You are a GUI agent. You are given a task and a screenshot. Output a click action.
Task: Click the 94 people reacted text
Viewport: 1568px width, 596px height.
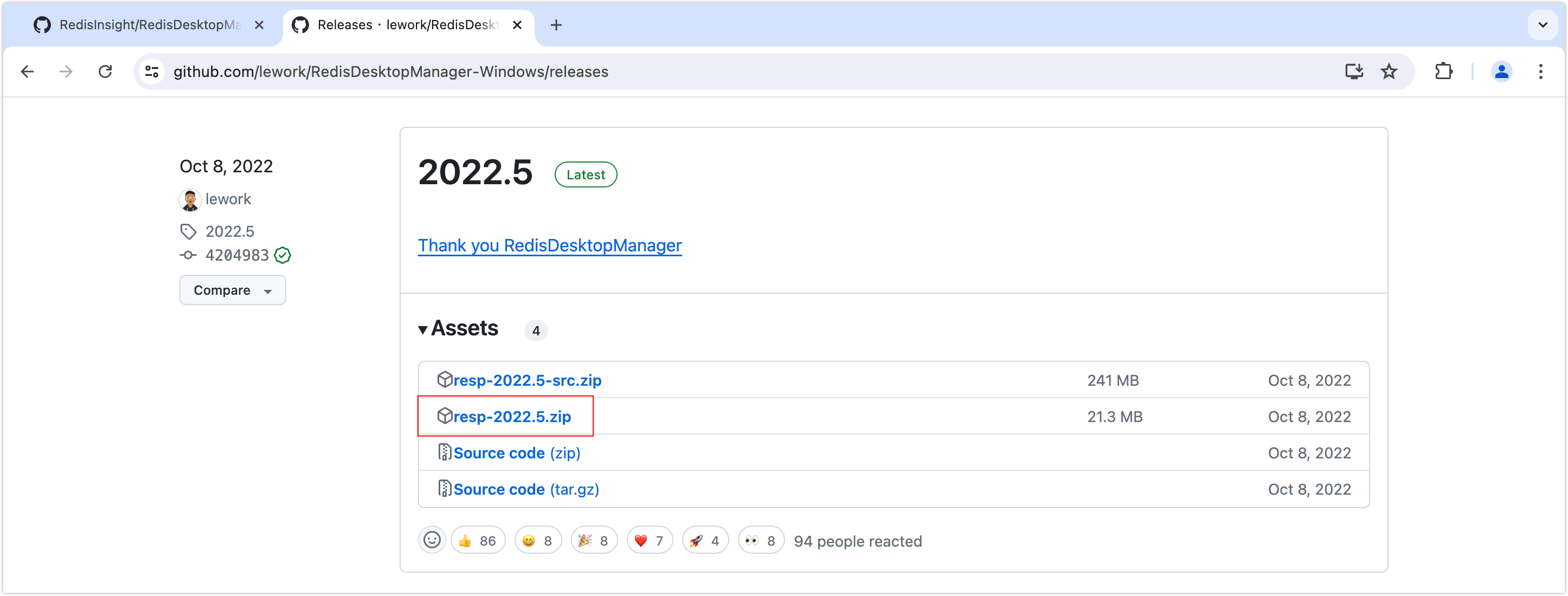[x=858, y=541]
